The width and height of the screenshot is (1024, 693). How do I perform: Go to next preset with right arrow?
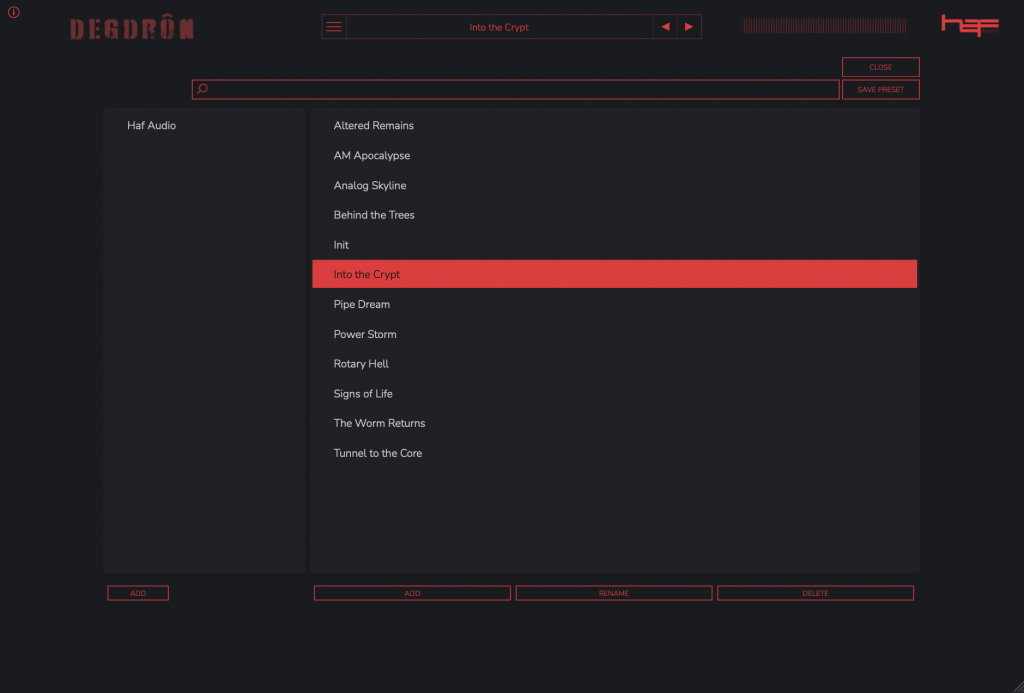pos(689,27)
